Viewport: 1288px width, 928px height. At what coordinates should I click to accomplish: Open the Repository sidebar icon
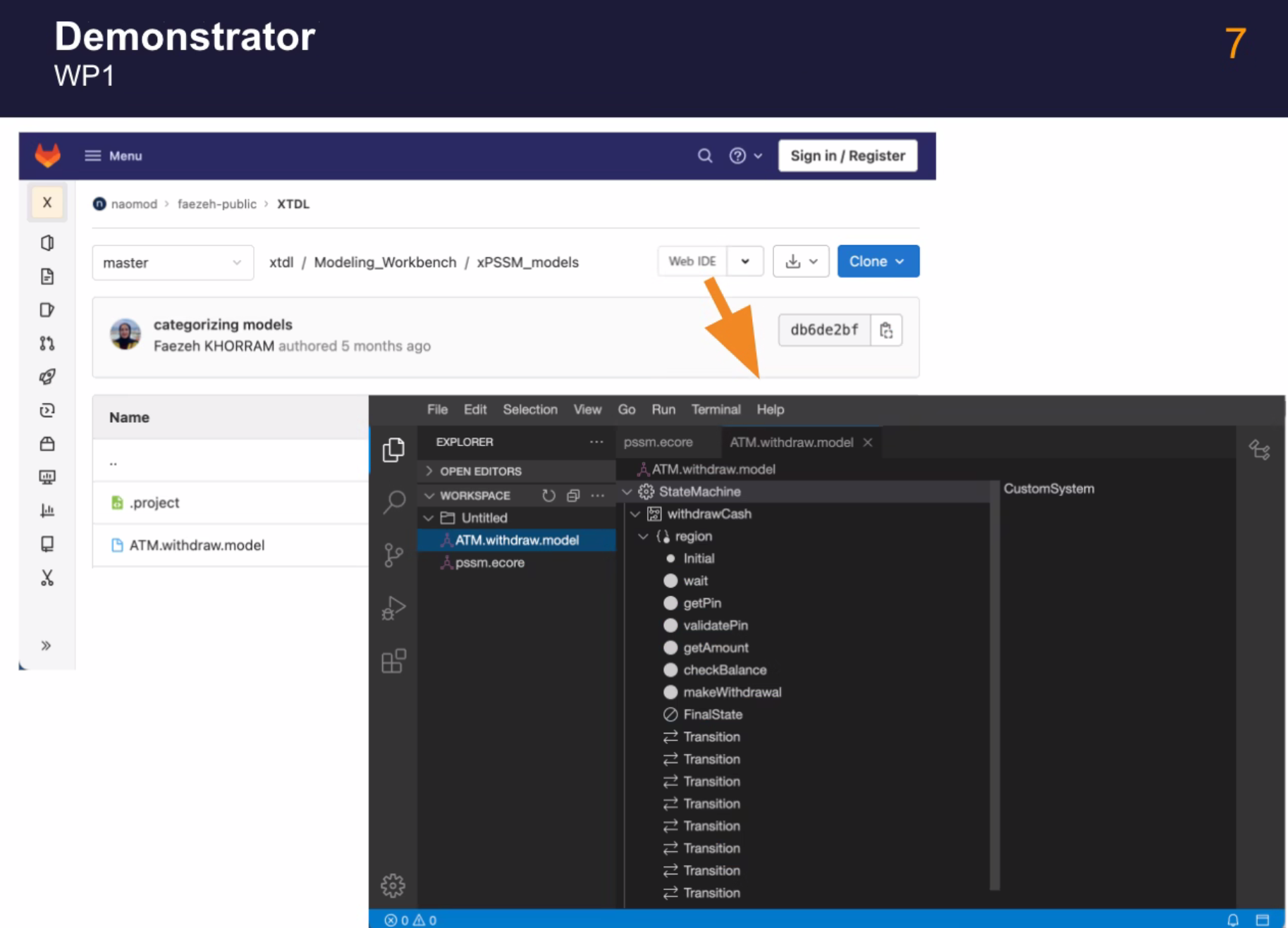click(x=47, y=276)
